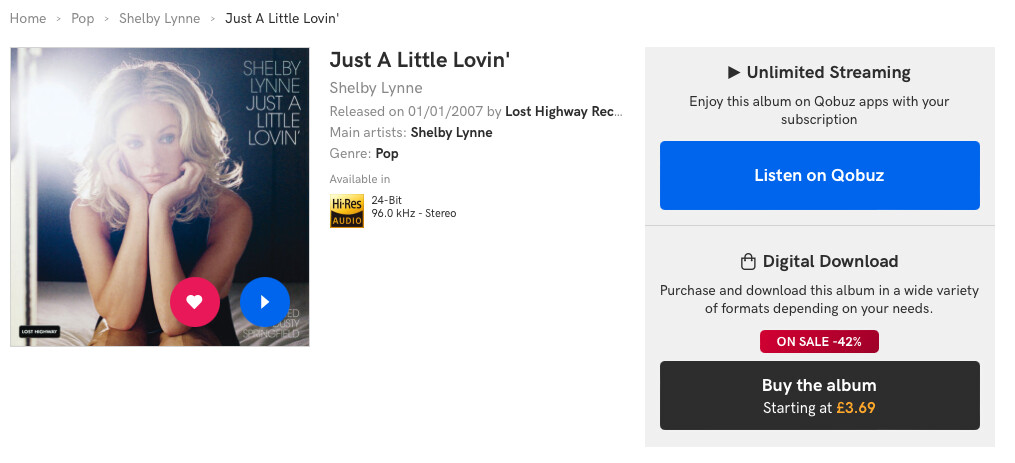Click the shopping bag icon by Digital Download
This screenshot has height=463, width=1015.
point(748,262)
